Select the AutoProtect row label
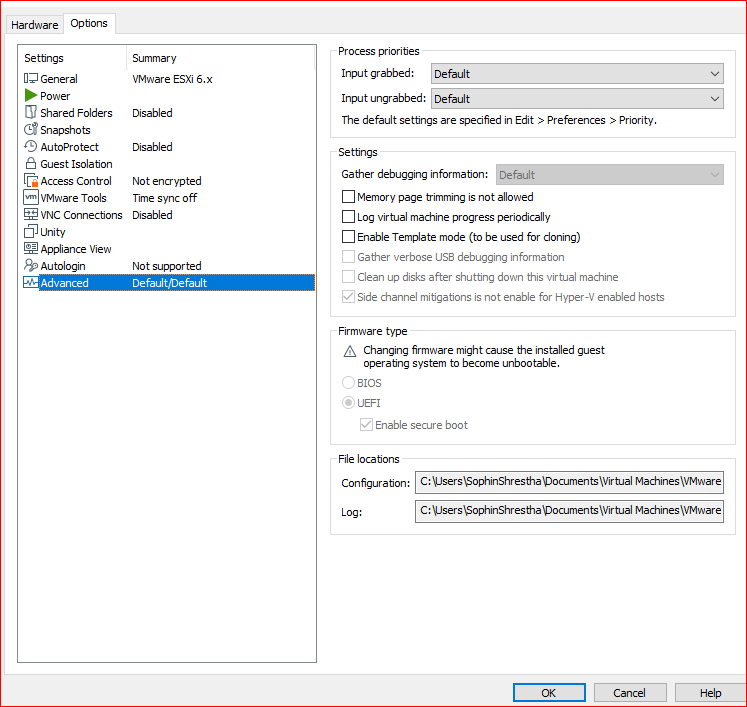The height and width of the screenshot is (707, 747). [x=70, y=147]
